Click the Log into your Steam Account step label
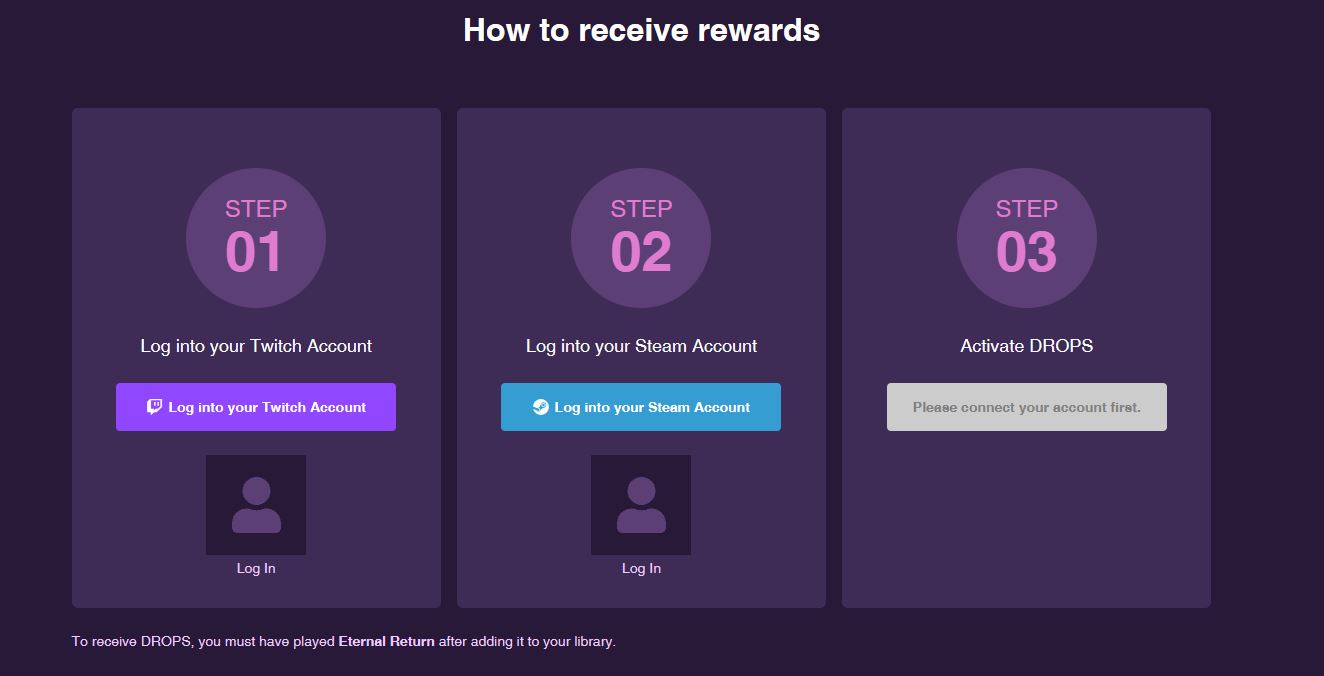Screen dimensions: 1324x676 [x=640, y=345]
